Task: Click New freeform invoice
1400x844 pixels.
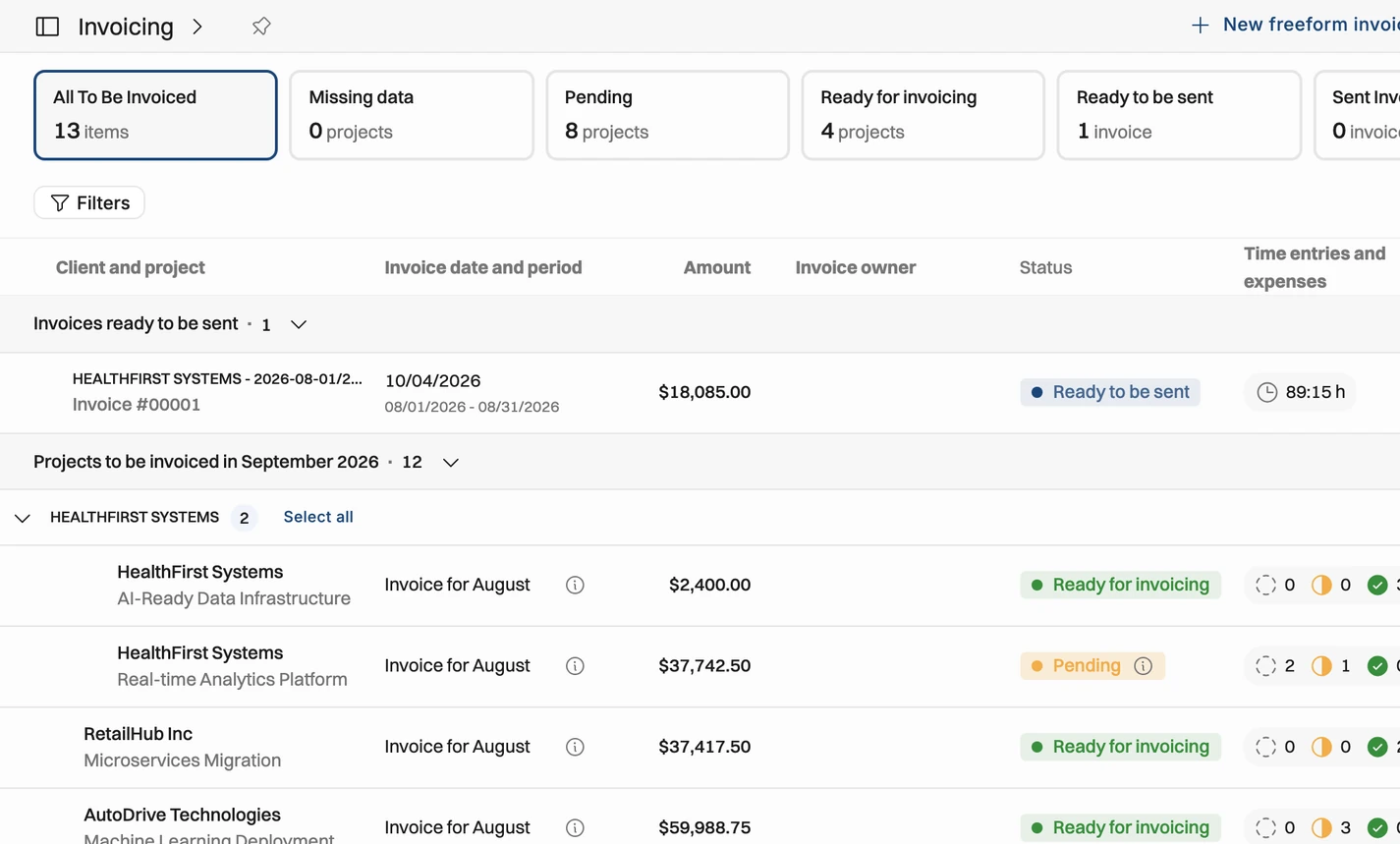Action: point(1295,26)
